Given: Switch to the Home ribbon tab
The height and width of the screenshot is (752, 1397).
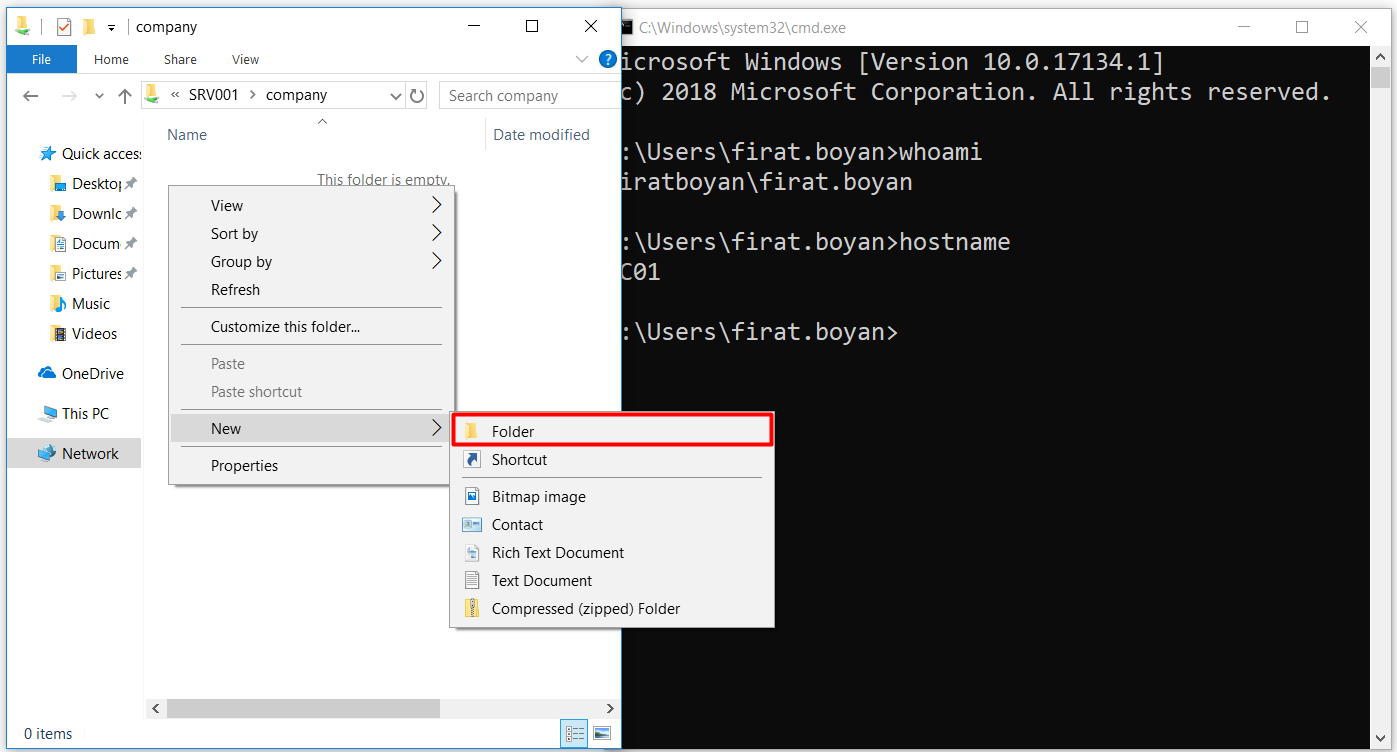Looking at the screenshot, I should point(111,59).
